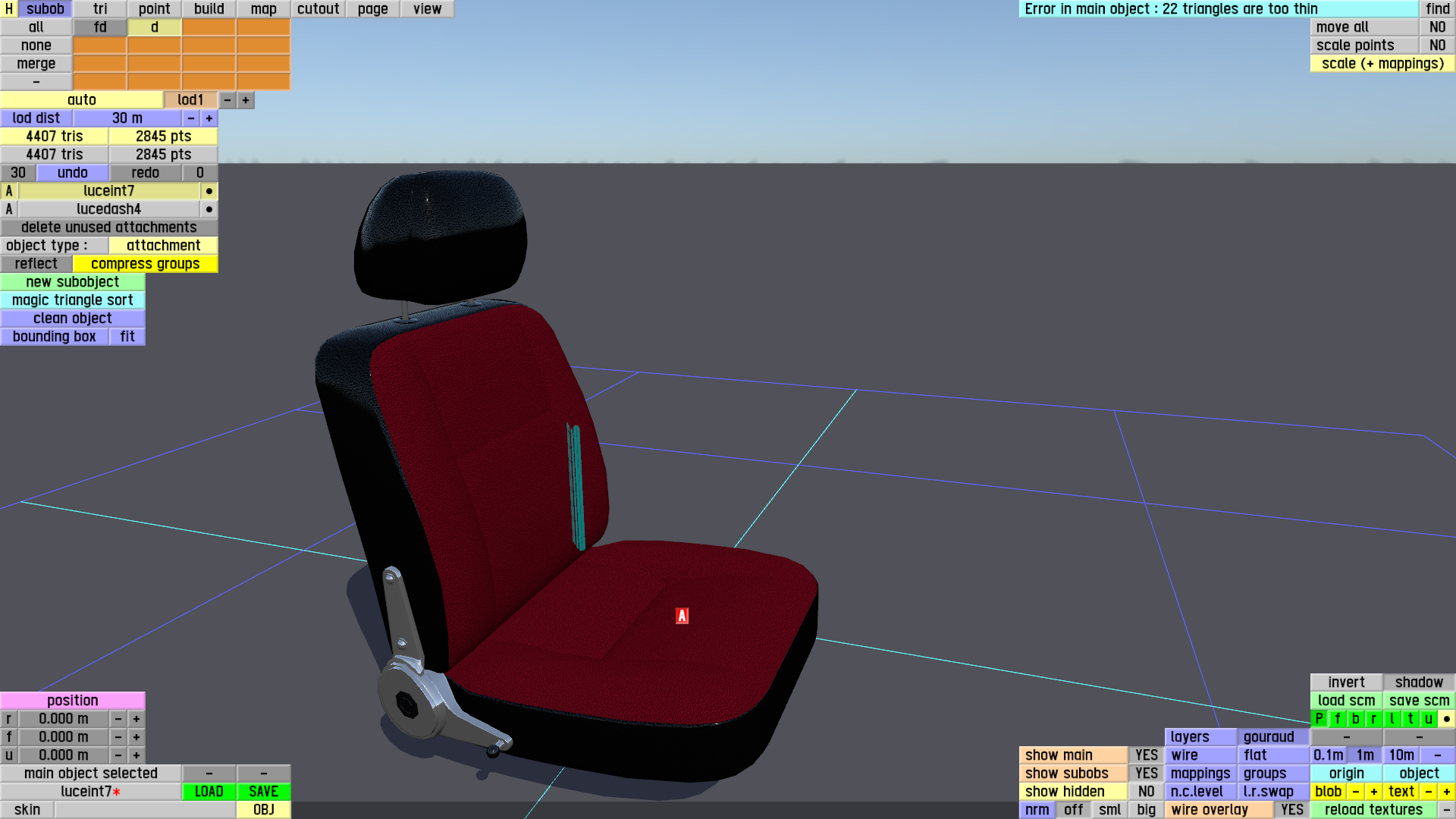Toggle the move all NO option
1456x819 pixels.
point(1437,27)
